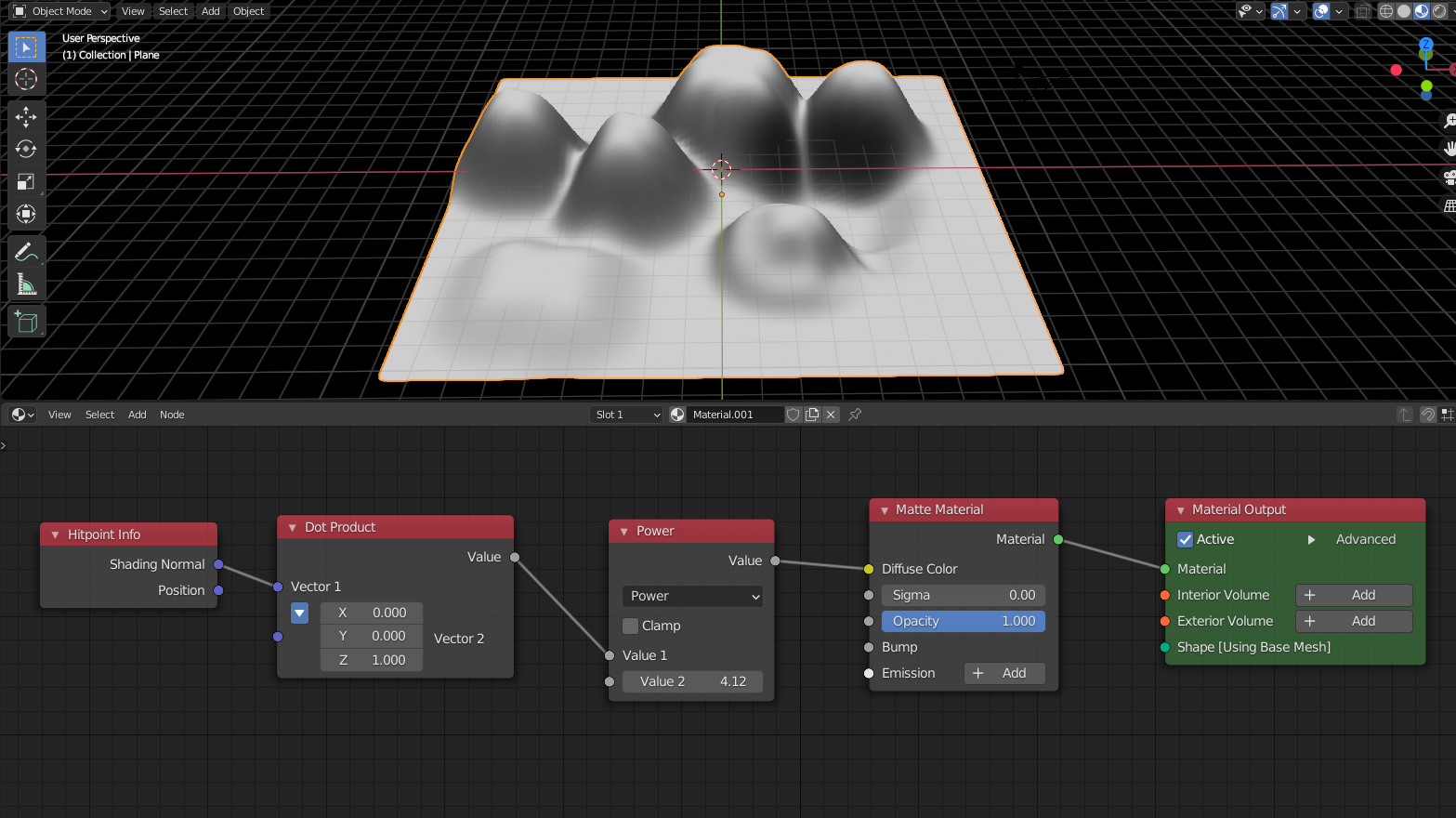Click Add button next to Emission
Viewport: 1456px width, 818px height.
point(1004,673)
